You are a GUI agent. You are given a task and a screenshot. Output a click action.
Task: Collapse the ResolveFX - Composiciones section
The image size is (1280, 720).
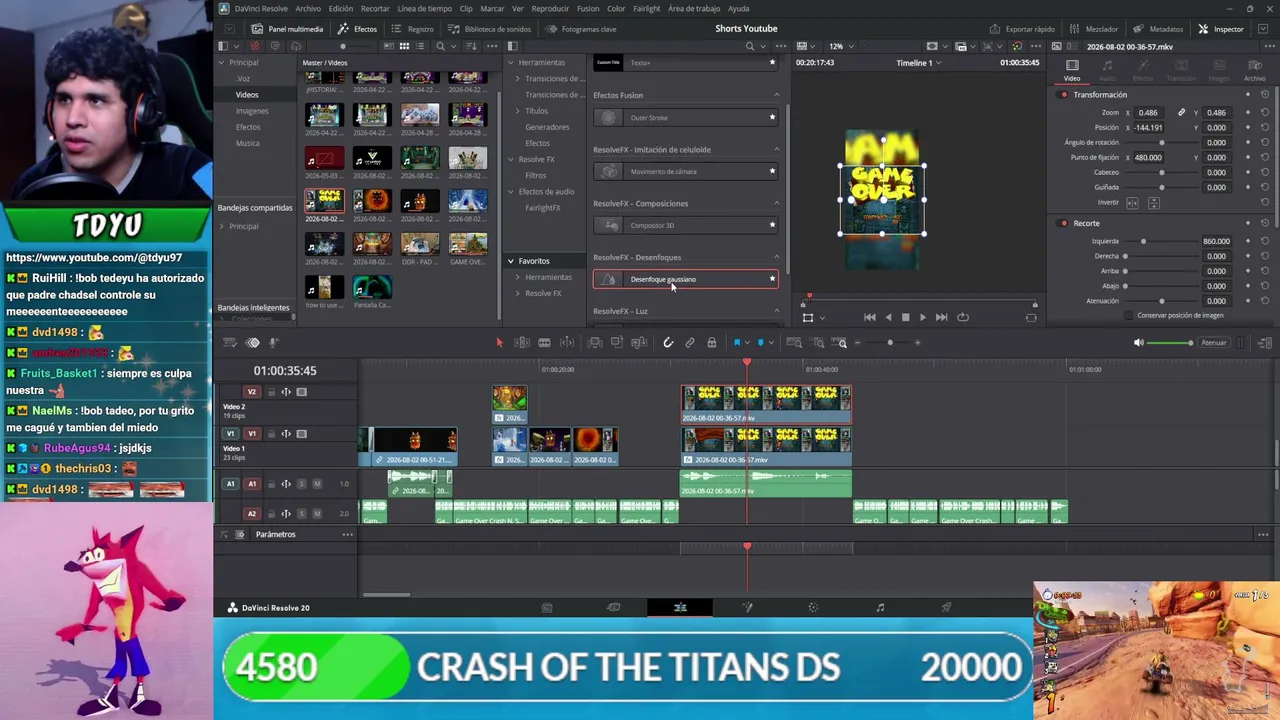tap(777, 203)
